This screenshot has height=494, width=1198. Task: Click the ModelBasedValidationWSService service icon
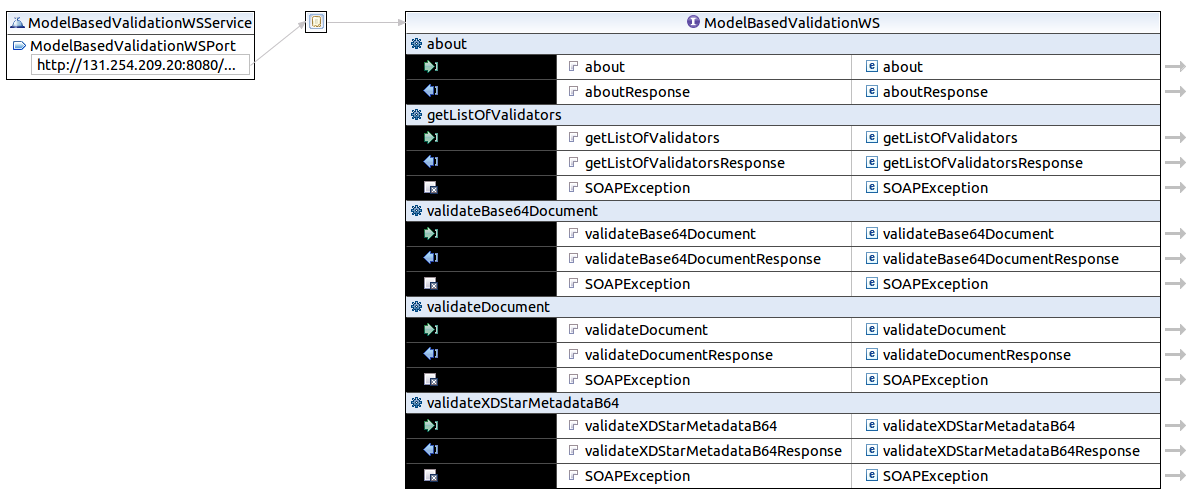pyautogui.click(x=17, y=22)
